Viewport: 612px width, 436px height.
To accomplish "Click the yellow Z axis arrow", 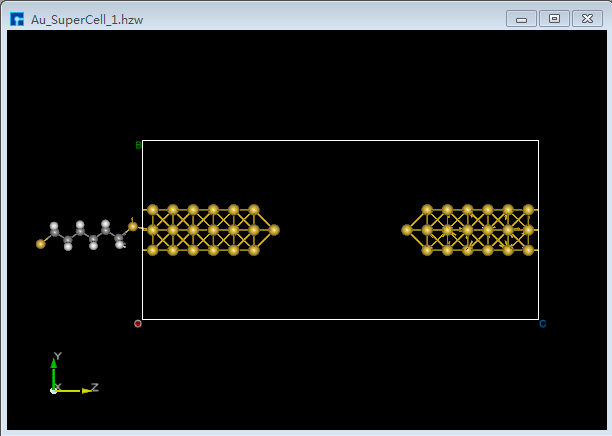I will click(x=73, y=391).
